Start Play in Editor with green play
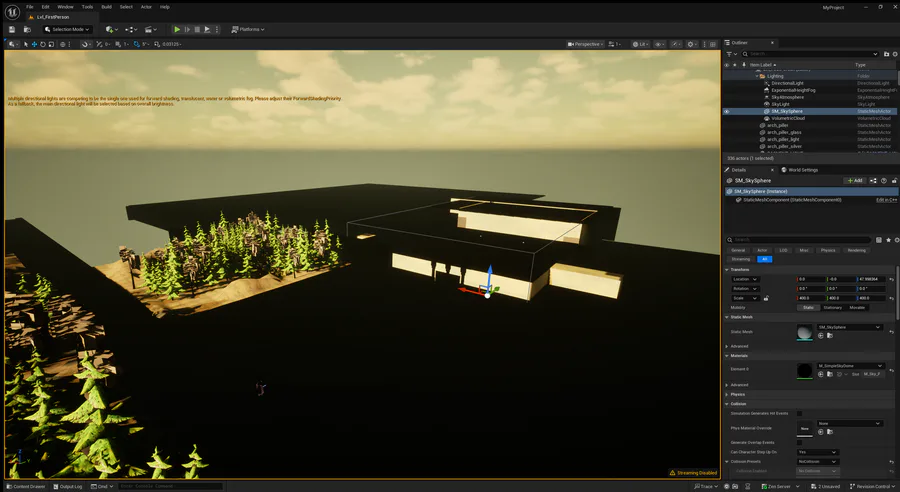900x492 pixels. coord(177,29)
